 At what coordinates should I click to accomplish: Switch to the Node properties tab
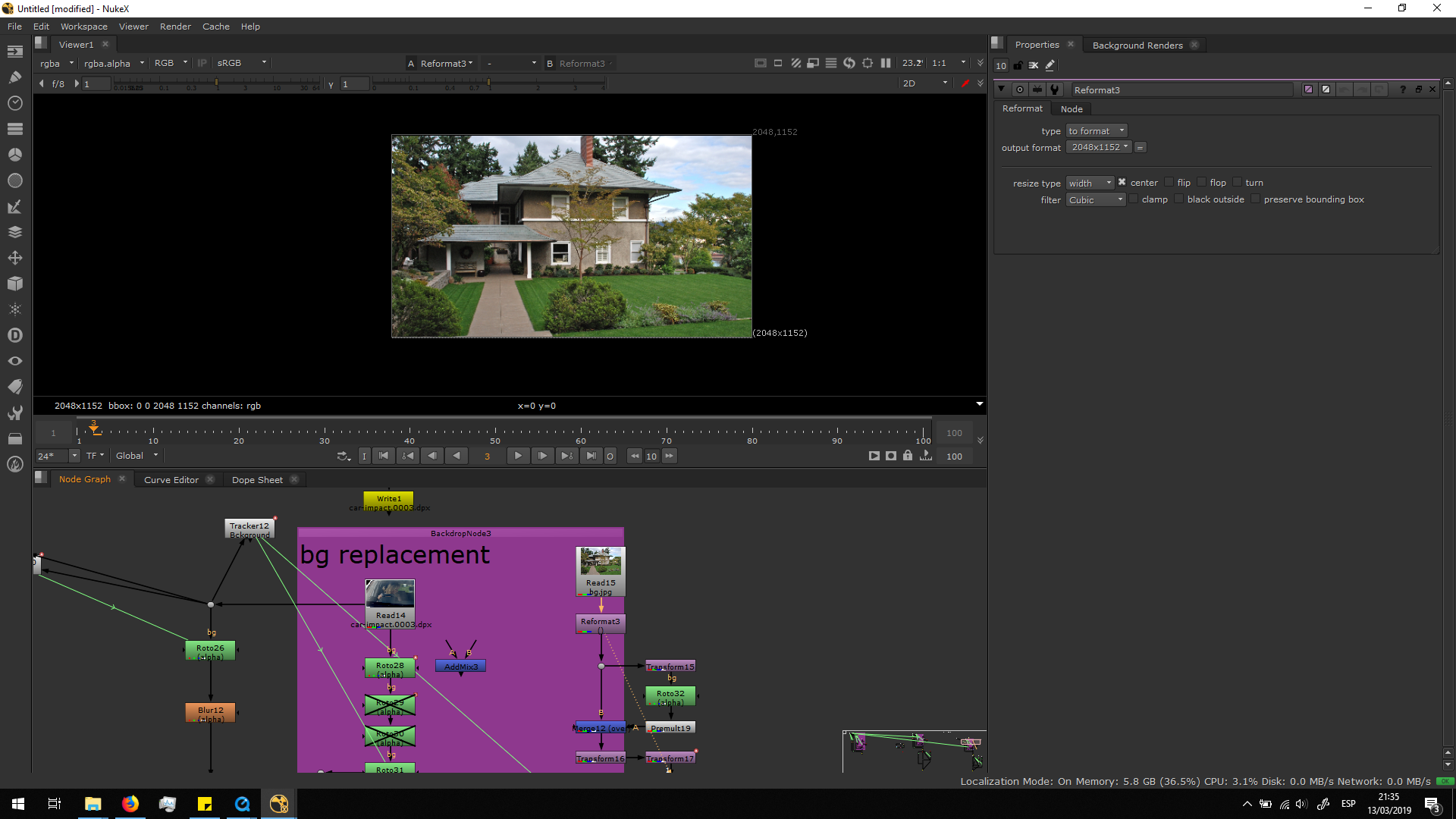[1071, 109]
